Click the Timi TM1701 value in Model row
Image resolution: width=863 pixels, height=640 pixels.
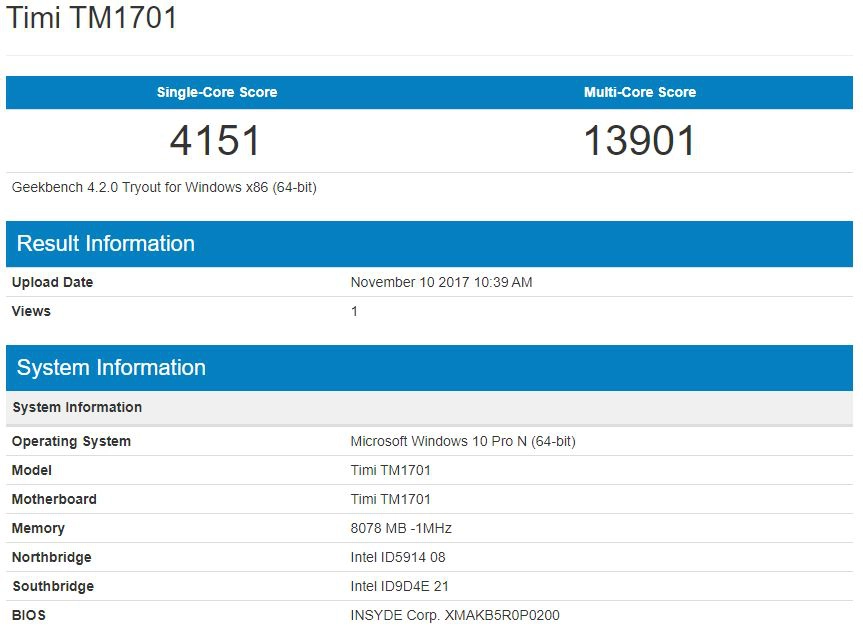pos(390,470)
